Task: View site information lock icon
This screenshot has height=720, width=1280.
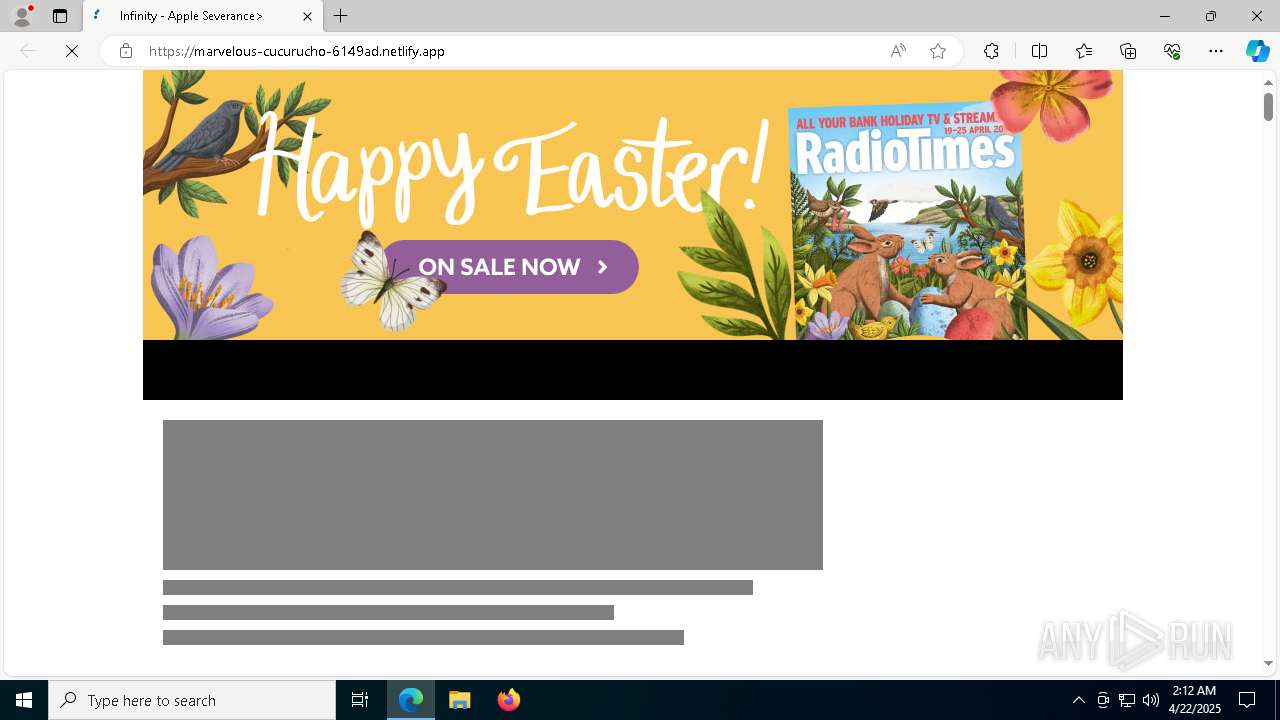Action: click(126, 51)
